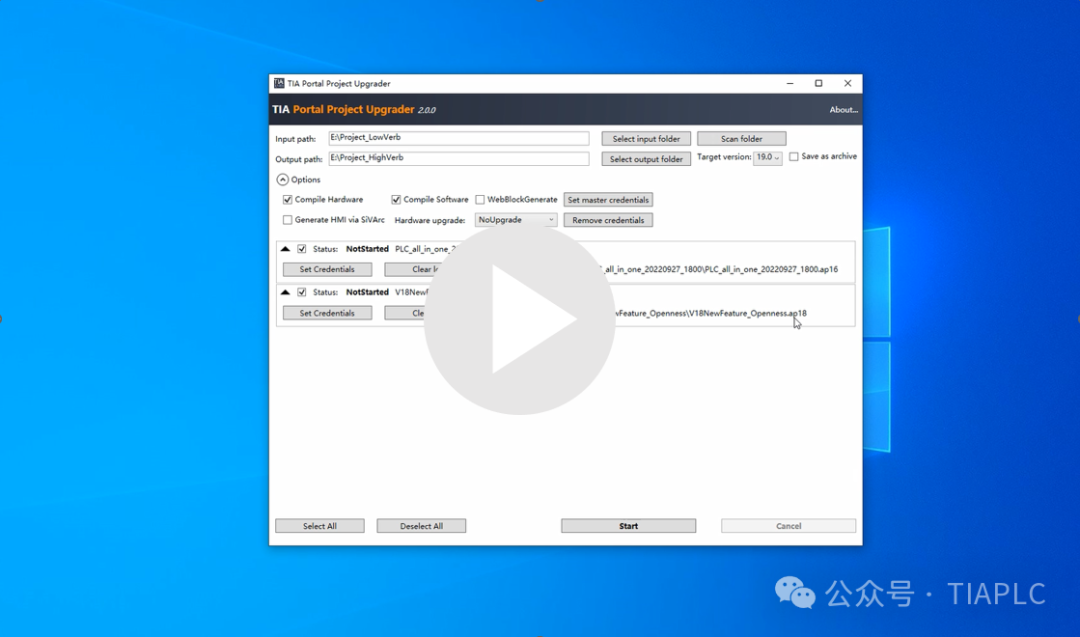
Task: Click the Input path text field
Action: coord(459,138)
